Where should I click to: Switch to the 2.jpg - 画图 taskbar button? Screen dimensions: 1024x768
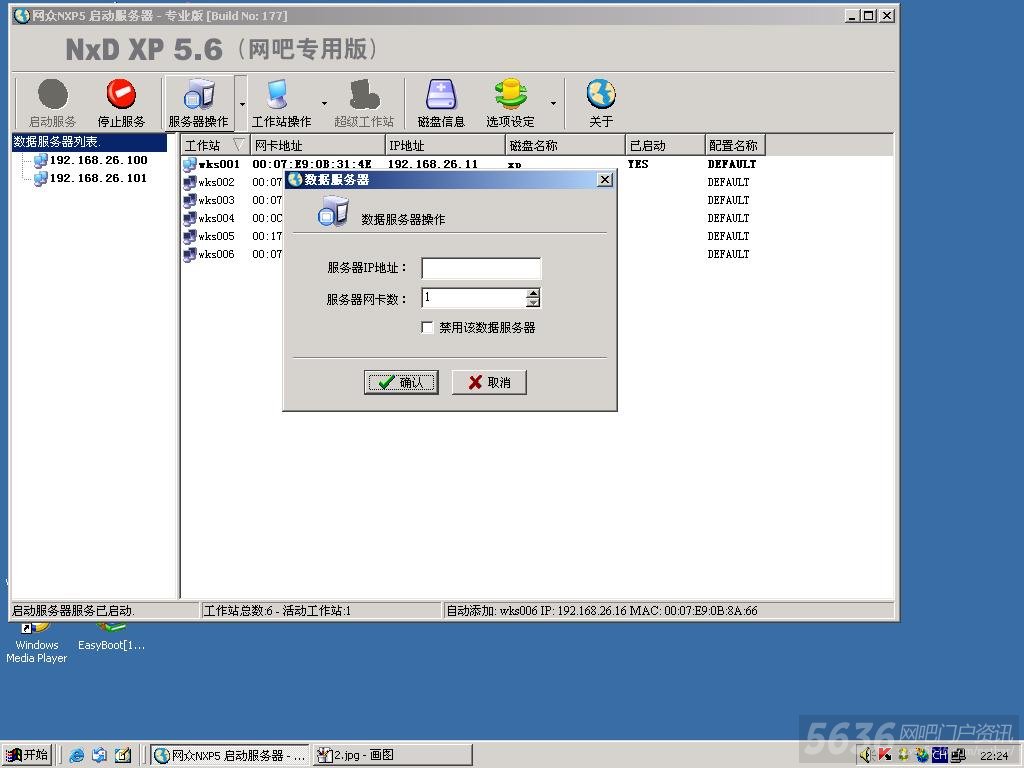point(392,755)
